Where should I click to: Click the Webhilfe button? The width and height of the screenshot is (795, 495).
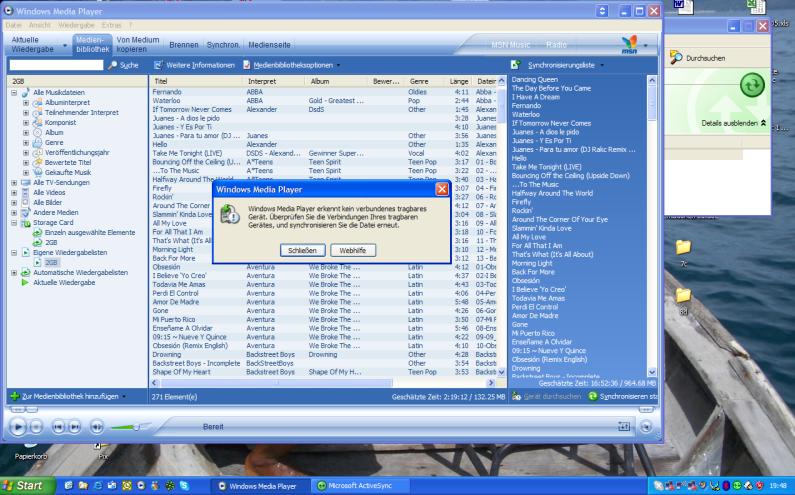pos(353,251)
